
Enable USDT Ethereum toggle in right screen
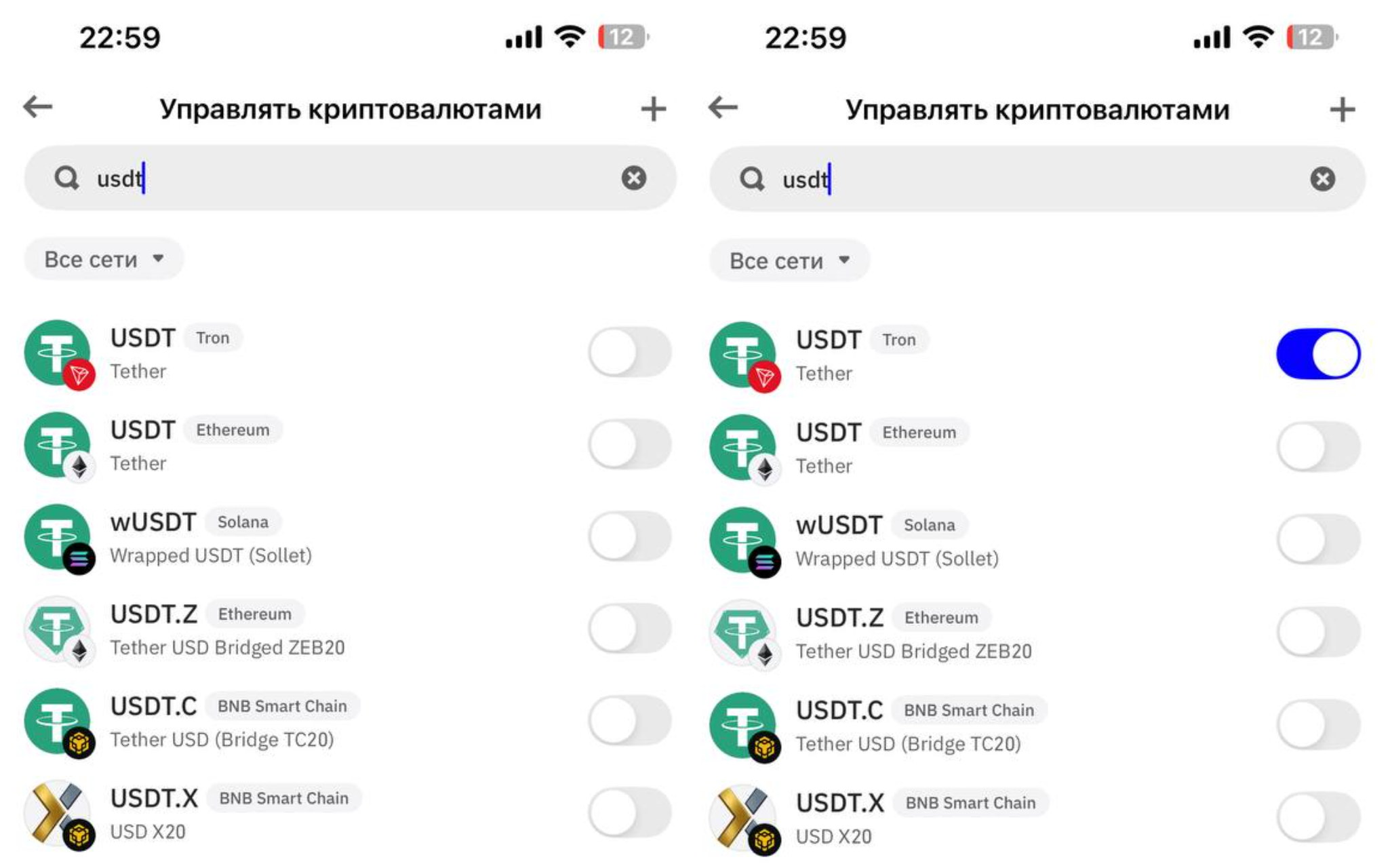point(1317,447)
